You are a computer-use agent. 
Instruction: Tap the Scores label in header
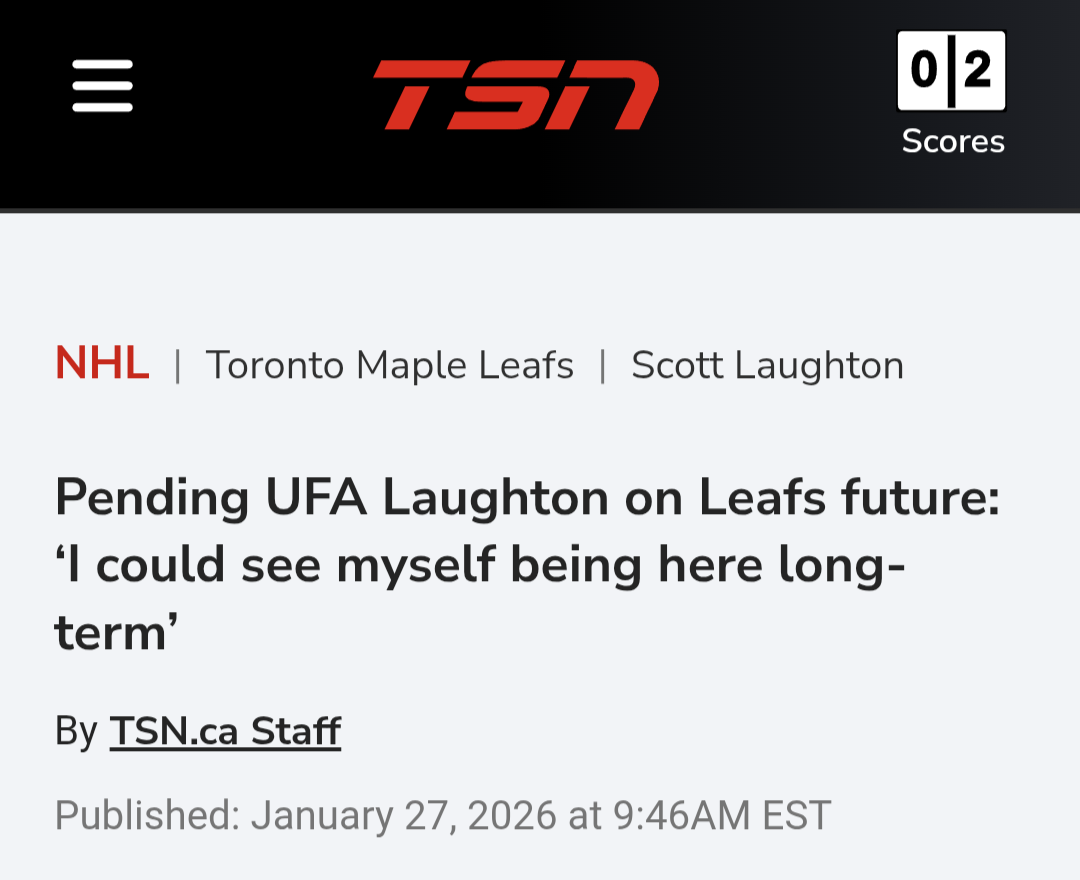coord(953,141)
